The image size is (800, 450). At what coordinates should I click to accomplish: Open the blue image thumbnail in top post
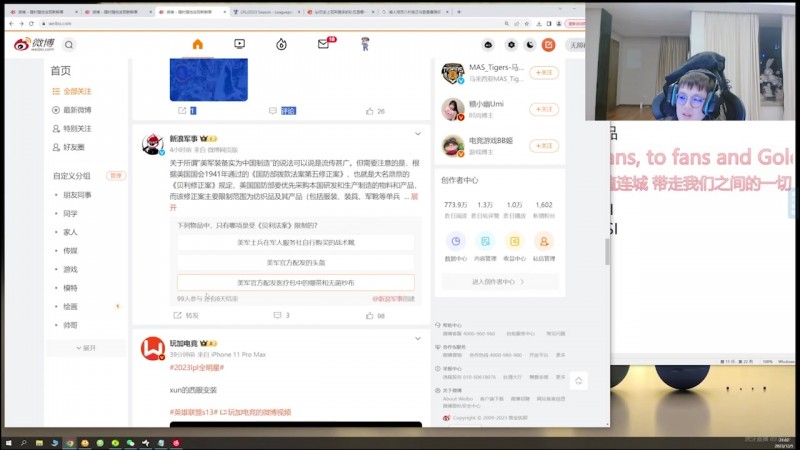pyautogui.click(x=209, y=79)
